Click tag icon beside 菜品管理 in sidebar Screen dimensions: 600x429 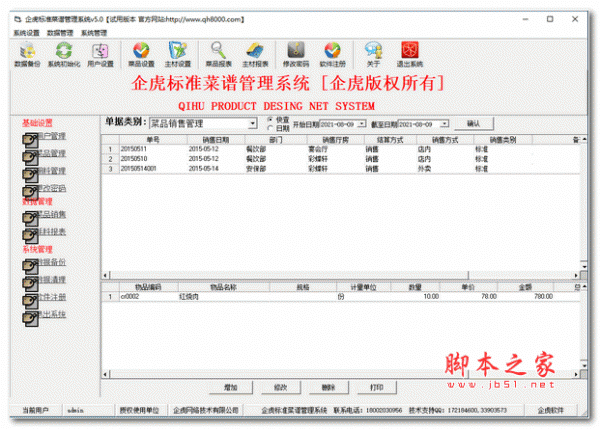point(30,158)
